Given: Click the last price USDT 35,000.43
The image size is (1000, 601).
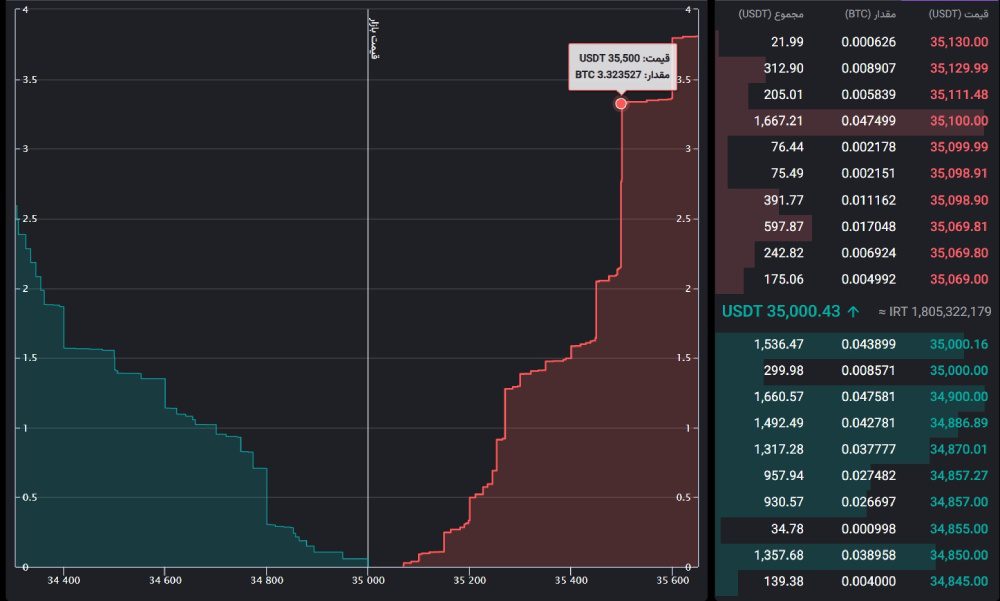Looking at the screenshot, I should pos(780,311).
